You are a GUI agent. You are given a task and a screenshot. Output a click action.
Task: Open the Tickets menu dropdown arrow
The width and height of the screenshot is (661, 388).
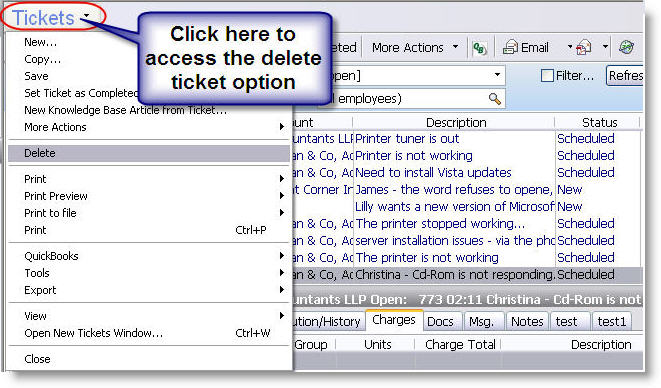tap(86, 16)
